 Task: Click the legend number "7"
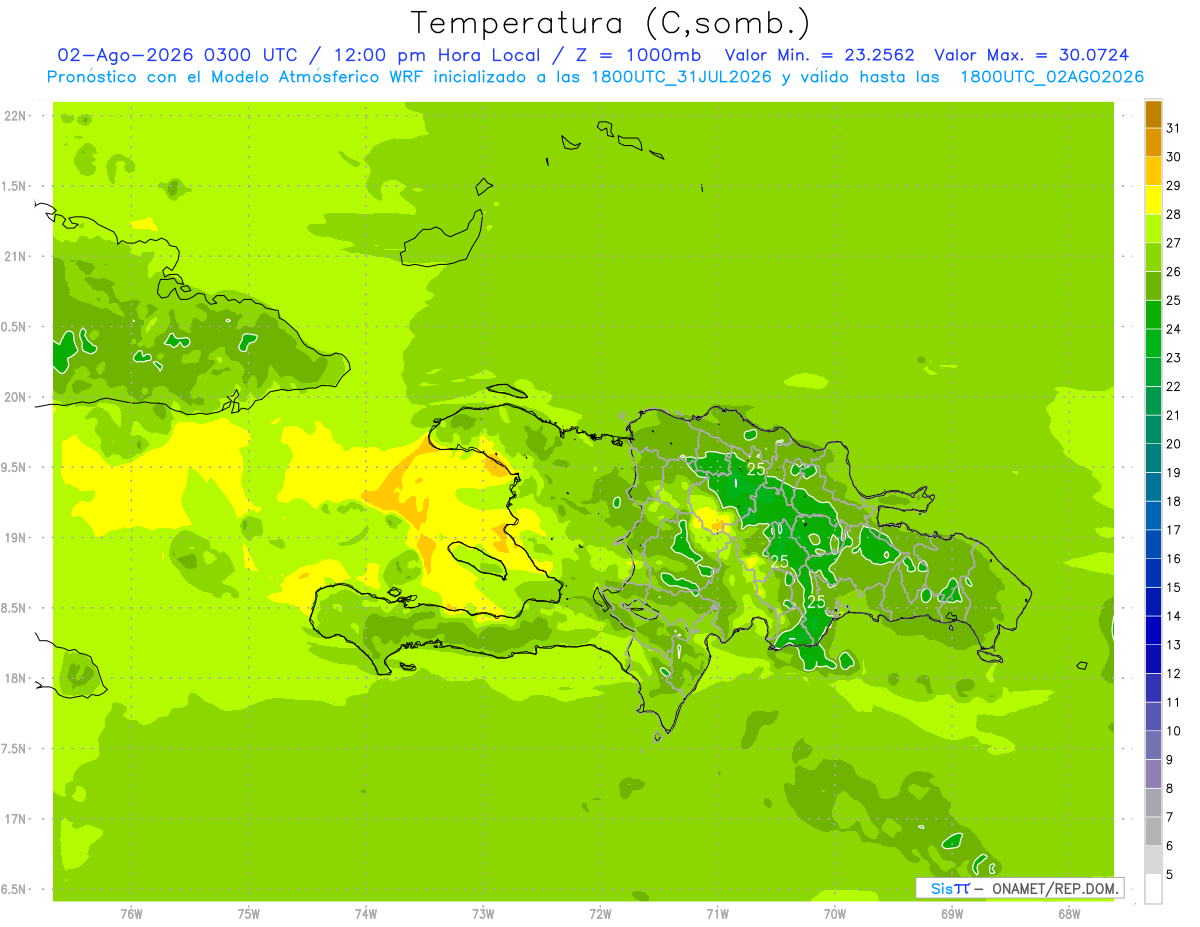(x=1171, y=817)
